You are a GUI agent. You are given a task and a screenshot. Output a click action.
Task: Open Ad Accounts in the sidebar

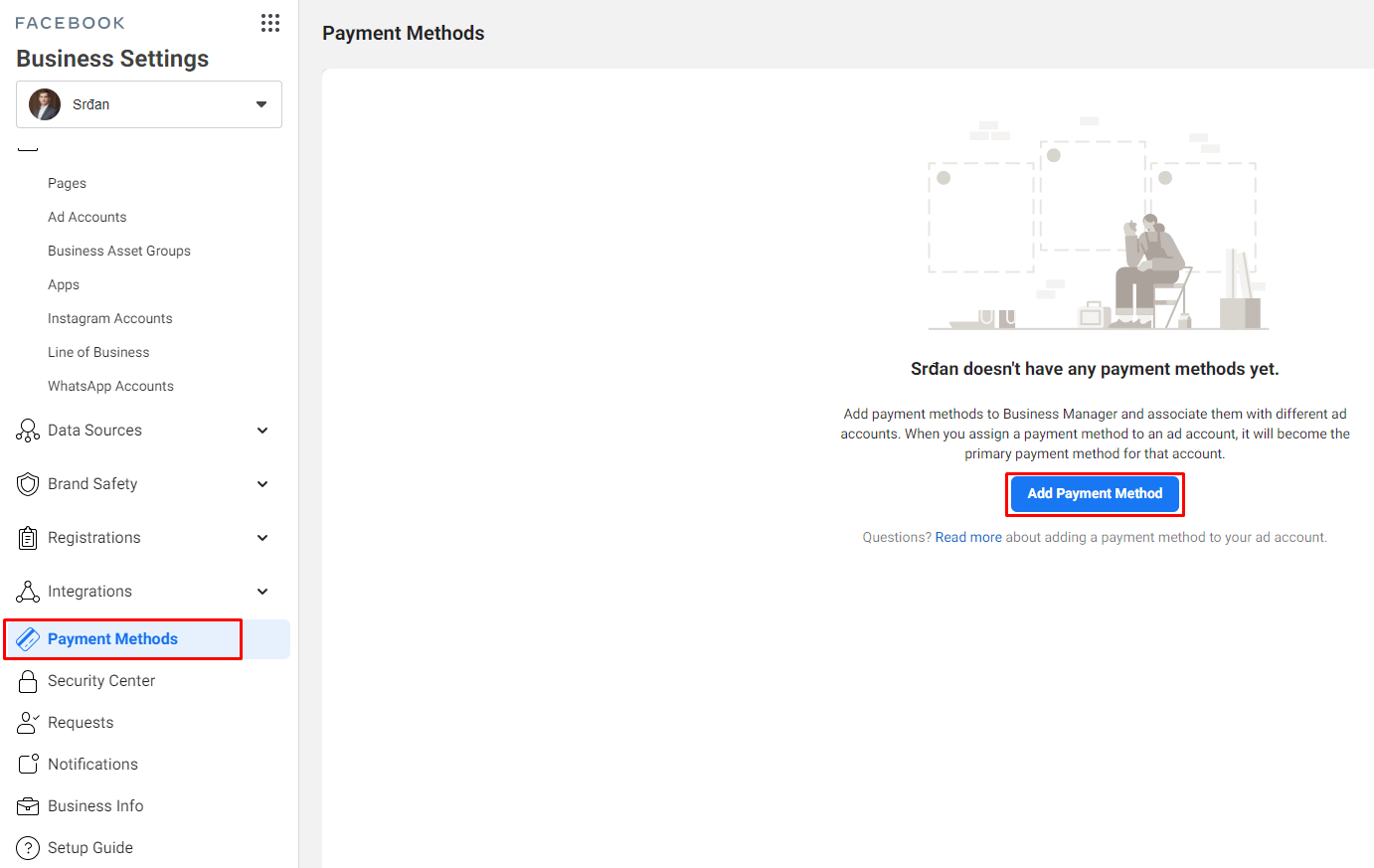[87, 217]
